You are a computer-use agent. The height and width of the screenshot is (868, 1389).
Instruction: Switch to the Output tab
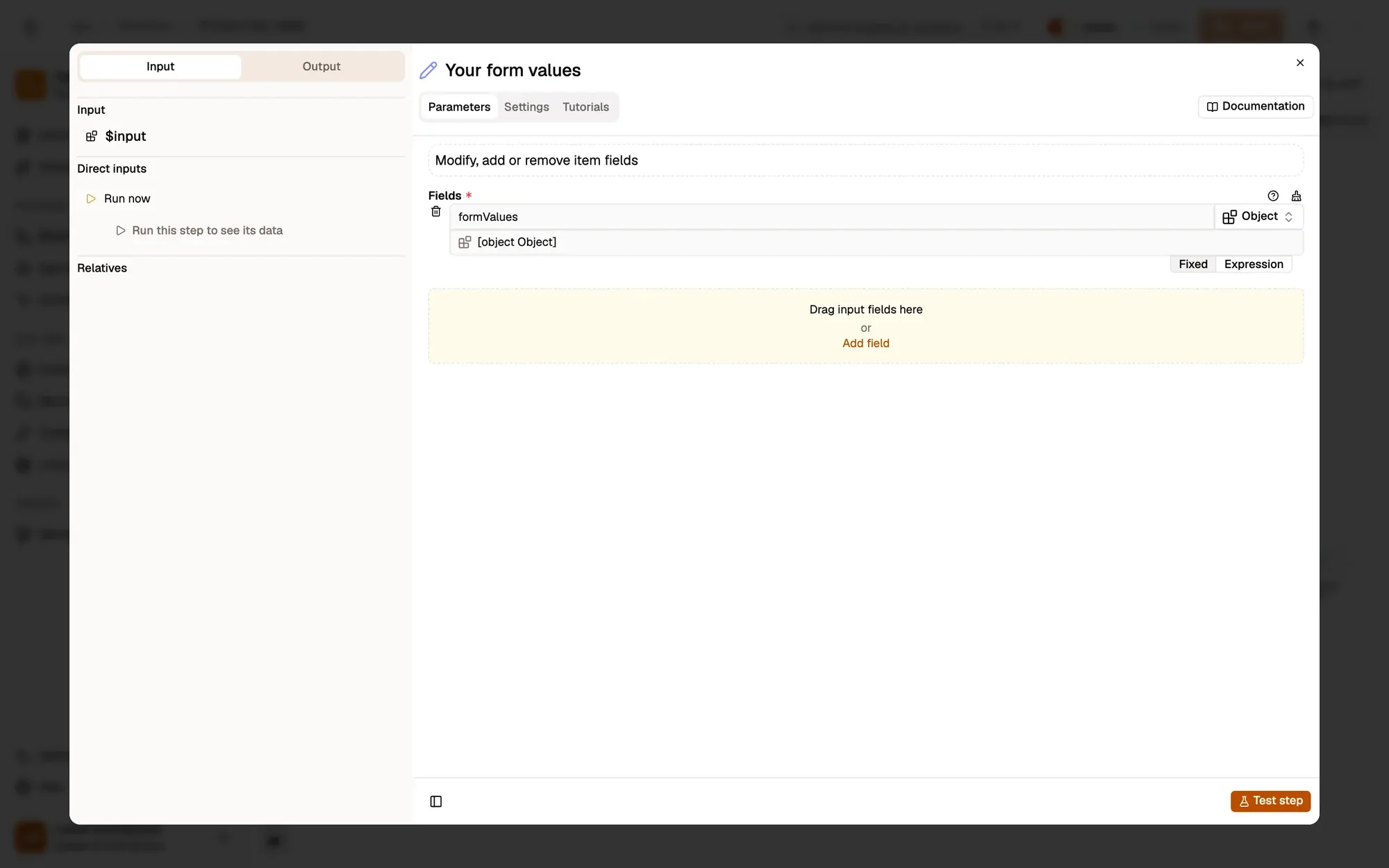(x=322, y=67)
